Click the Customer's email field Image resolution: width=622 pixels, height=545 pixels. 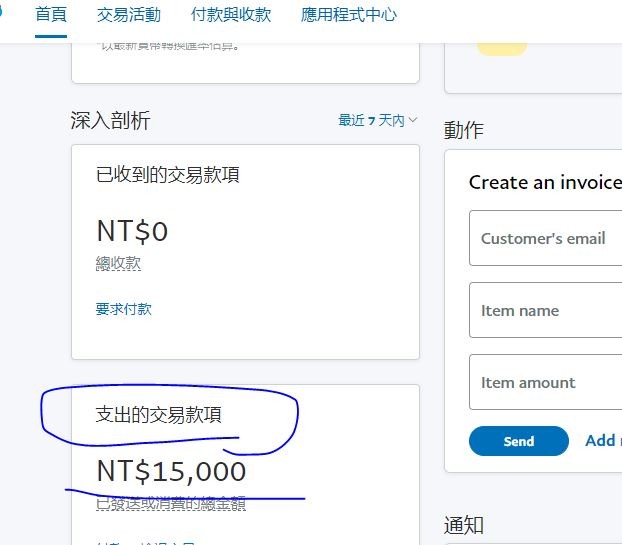click(x=545, y=238)
